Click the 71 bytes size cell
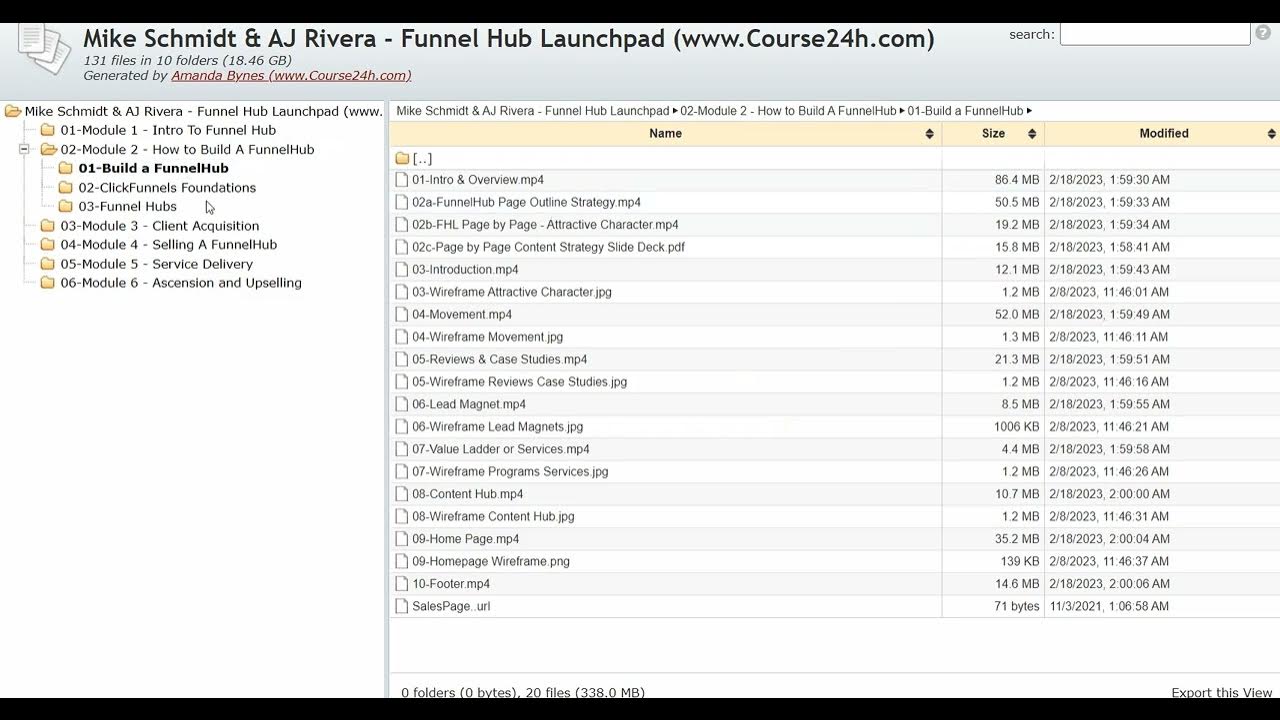Screen dimensions: 1280x720 coord(1017,606)
